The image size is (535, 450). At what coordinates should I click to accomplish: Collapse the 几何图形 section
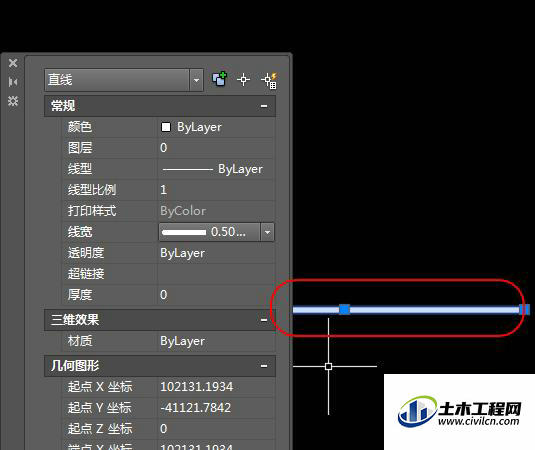click(264, 366)
